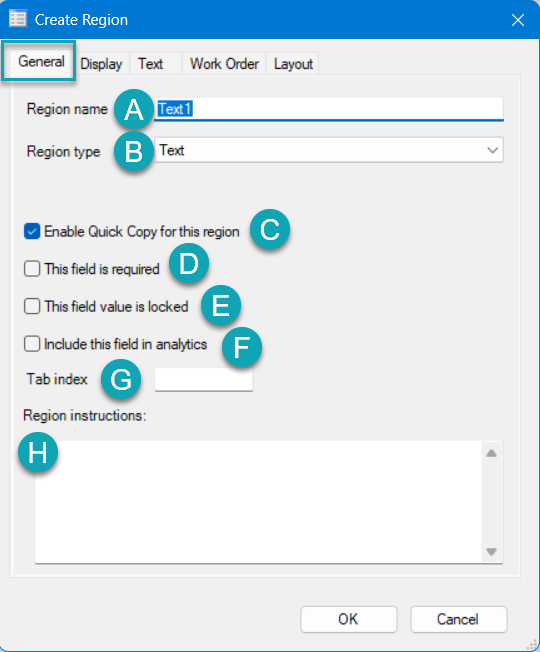Screen dimensions: 540x652
Task: Click the teal C marker badge
Action: click(x=270, y=230)
